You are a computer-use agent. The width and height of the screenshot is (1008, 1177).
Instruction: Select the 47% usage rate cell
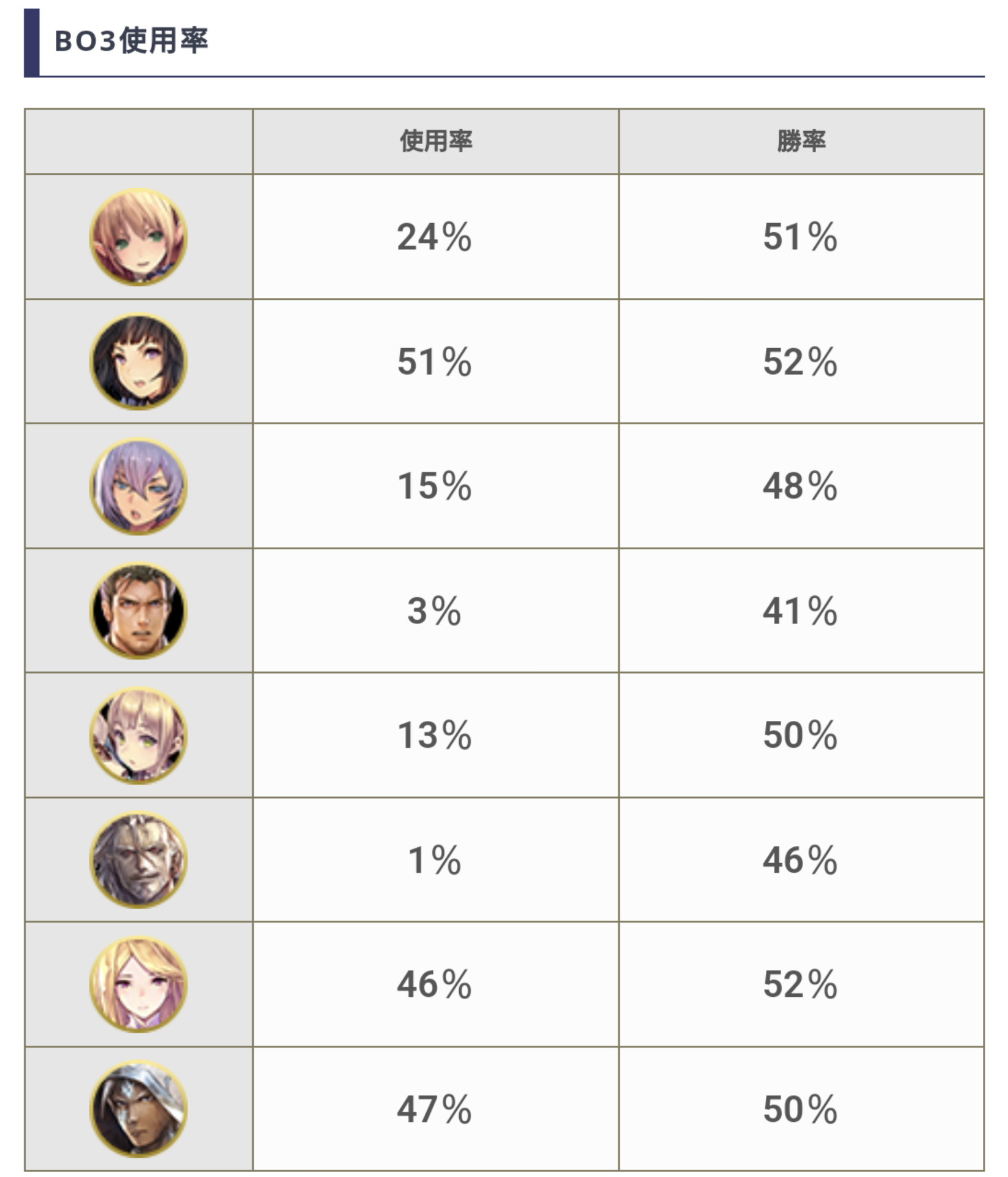tap(434, 1110)
